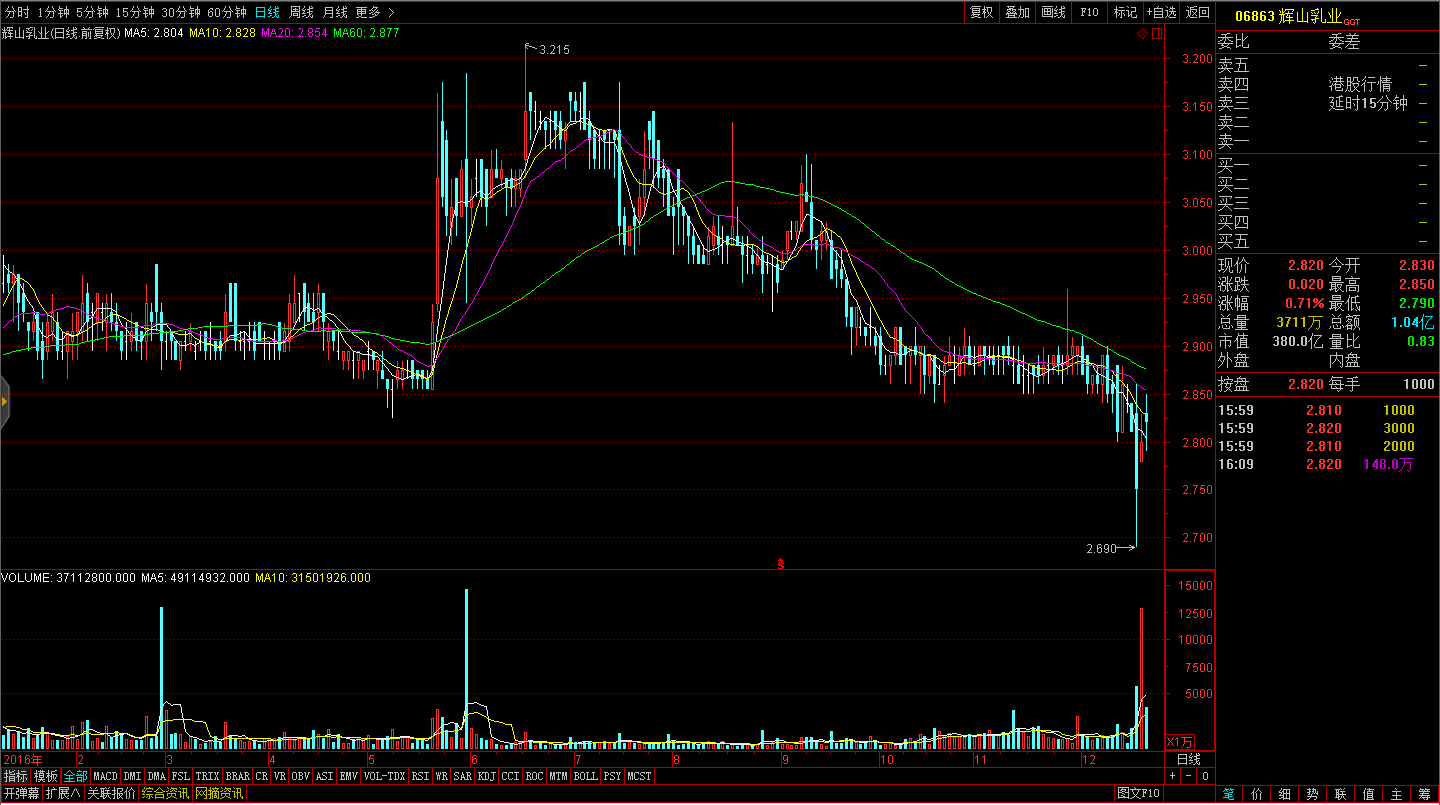This screenshot has width=1440, height=805.
Task: Toggle the CR indicator
Action: tap(262, 776)
